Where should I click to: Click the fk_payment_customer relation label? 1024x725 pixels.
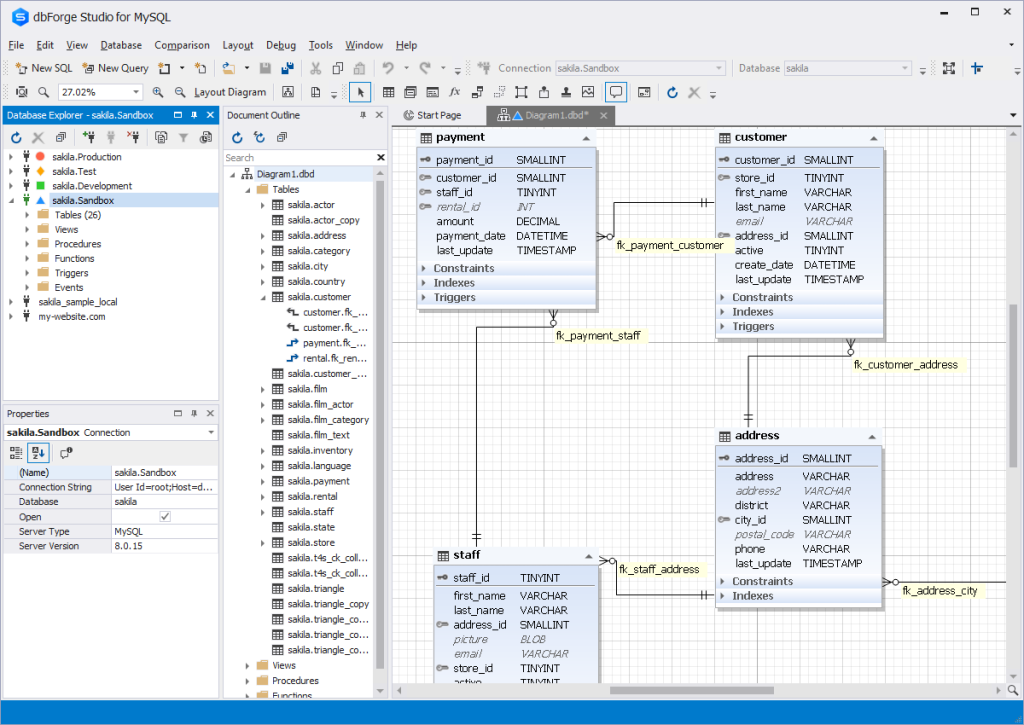click(x=670, y=245)
